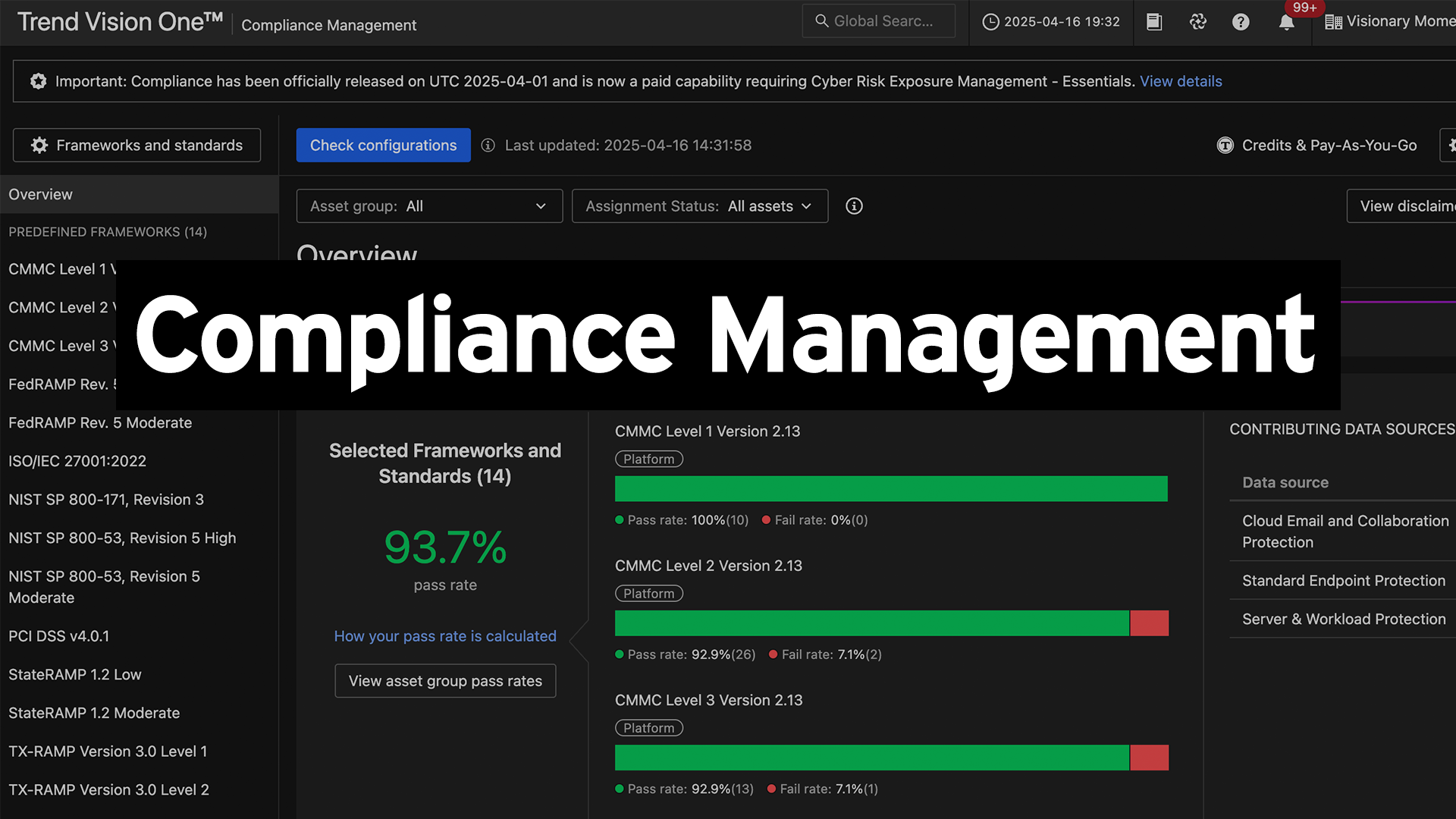Click CMMC Level 3 red fail segment
Screen dimensions: 1456x819
pyautogui.click(x=1150, y=758)
